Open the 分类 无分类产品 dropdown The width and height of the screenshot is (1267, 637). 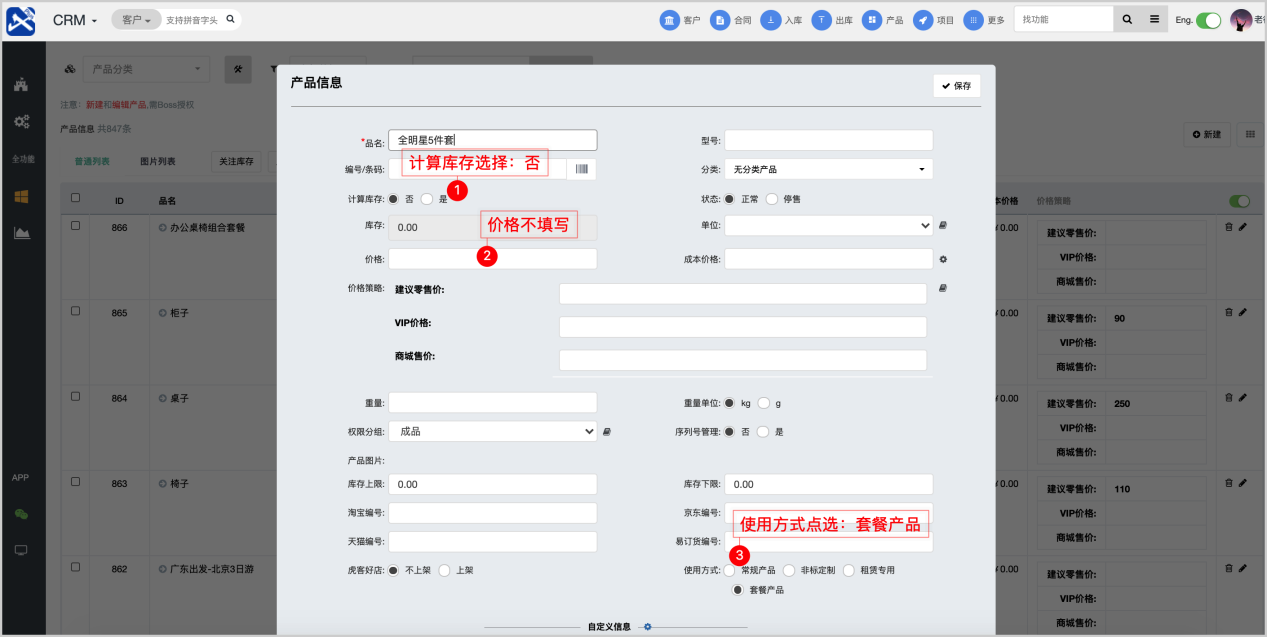[828, 169]
